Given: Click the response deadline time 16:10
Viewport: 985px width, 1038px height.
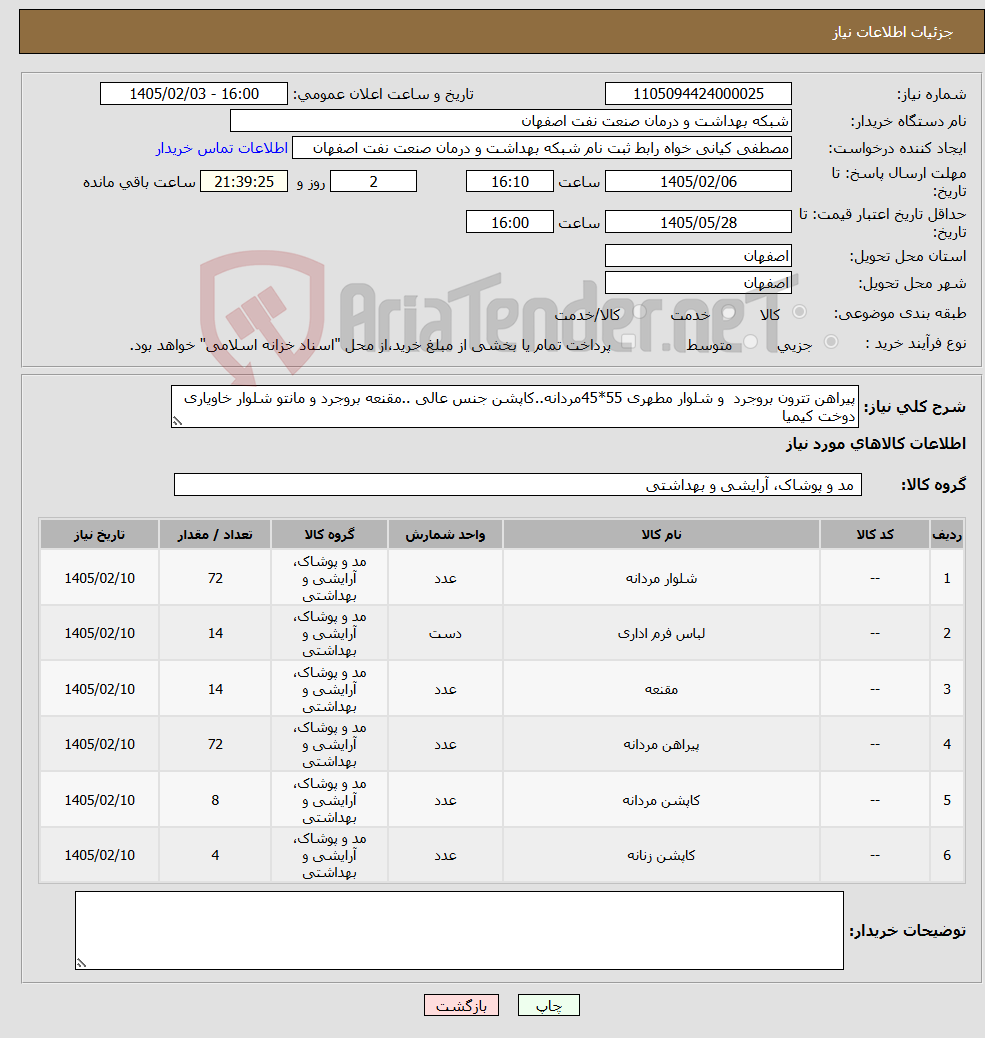Looking at the screenshot, I should click(510, 181).
